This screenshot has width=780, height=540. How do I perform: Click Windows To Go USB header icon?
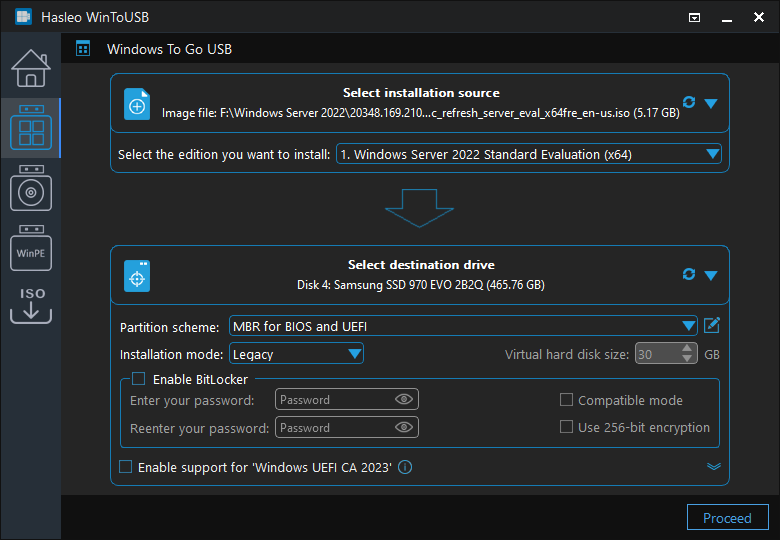[x=83, y=49]
